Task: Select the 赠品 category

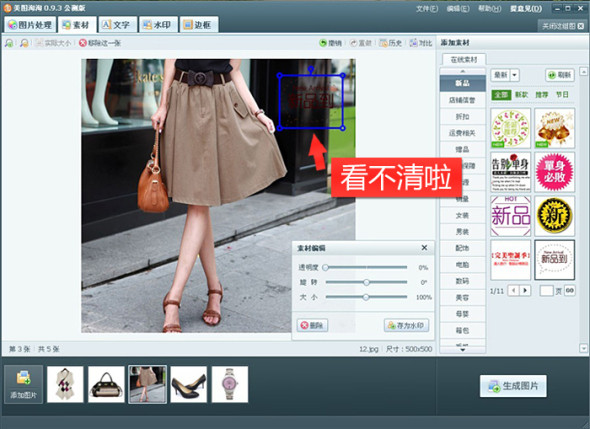Action: click(x=462, y=149)
